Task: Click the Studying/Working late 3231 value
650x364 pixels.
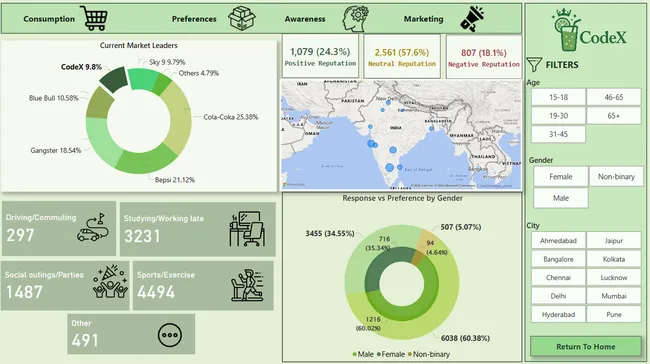Action: click(142, 236)
